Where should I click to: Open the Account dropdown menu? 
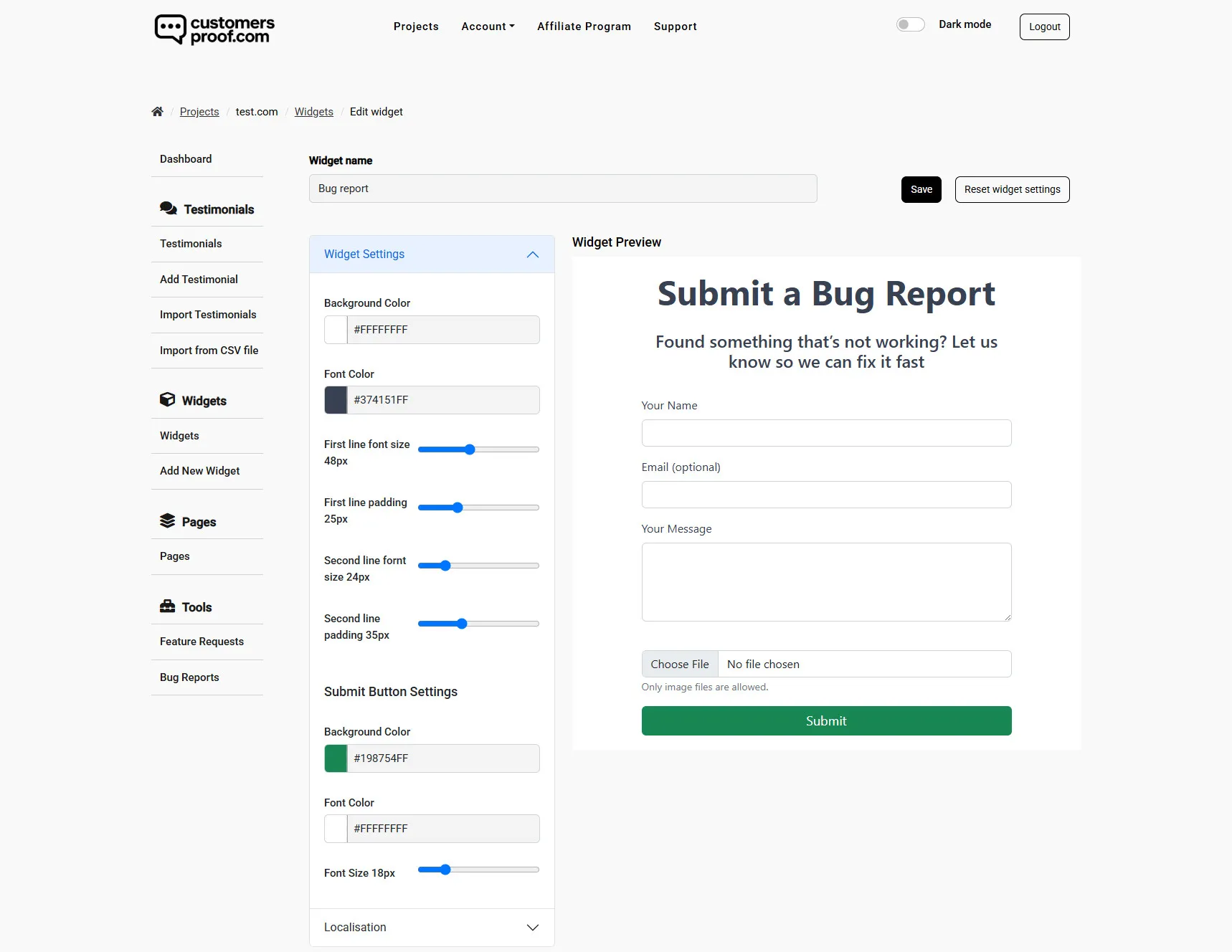[488, 27]
